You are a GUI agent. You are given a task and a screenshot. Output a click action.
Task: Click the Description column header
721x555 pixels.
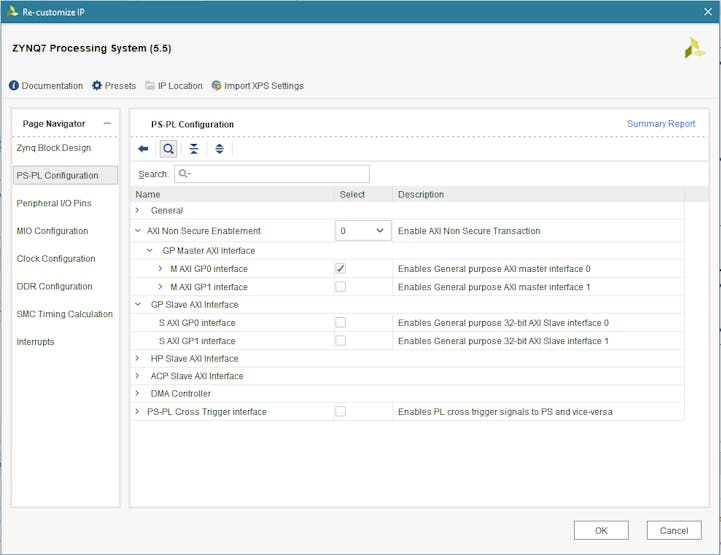coord(538,194)
